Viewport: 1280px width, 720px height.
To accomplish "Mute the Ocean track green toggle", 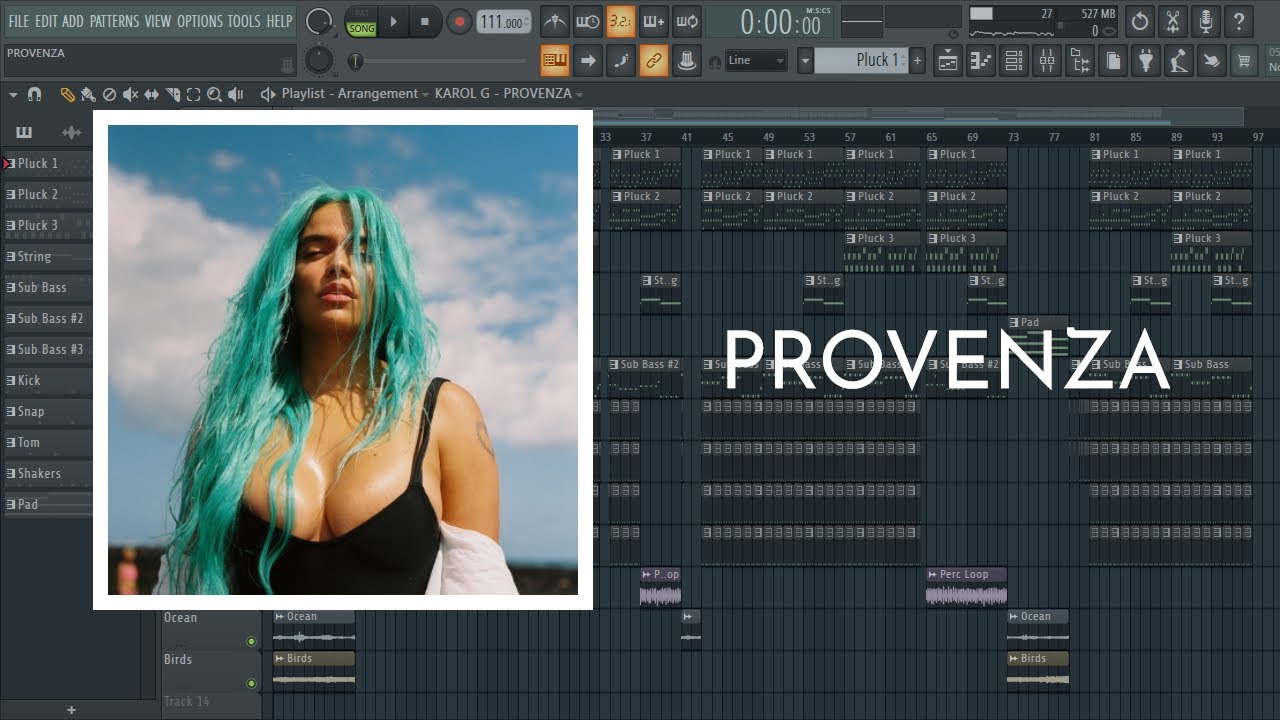I will pyautogui.click(x=251, y=642).
